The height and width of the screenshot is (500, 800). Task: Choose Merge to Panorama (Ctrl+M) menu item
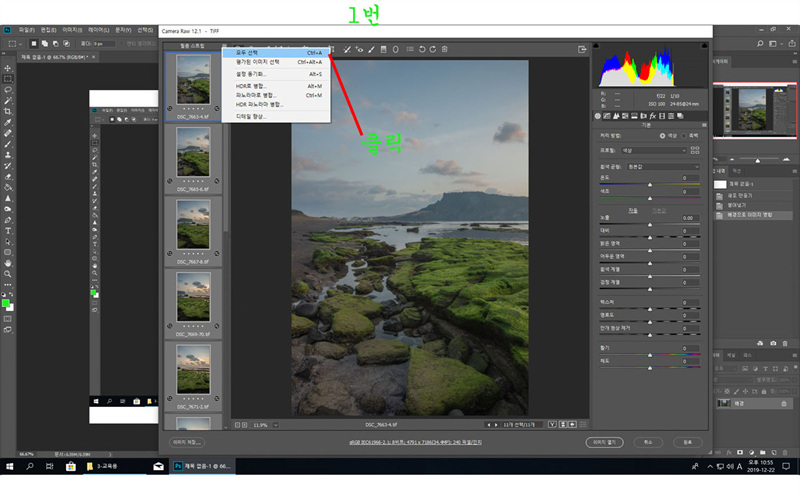click(x=278, y=95)
